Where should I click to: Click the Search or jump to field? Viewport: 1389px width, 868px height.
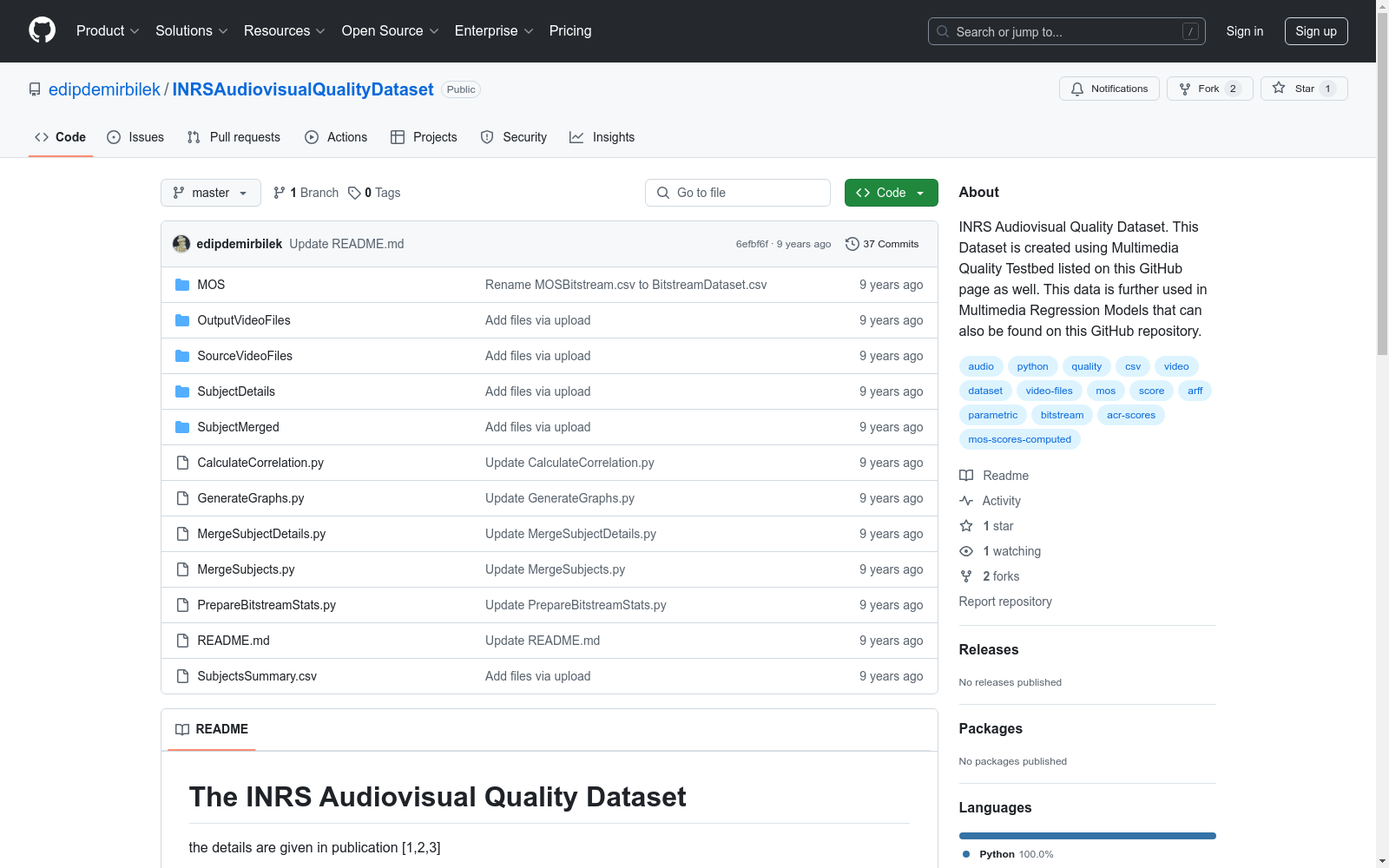coord(1067,31)
